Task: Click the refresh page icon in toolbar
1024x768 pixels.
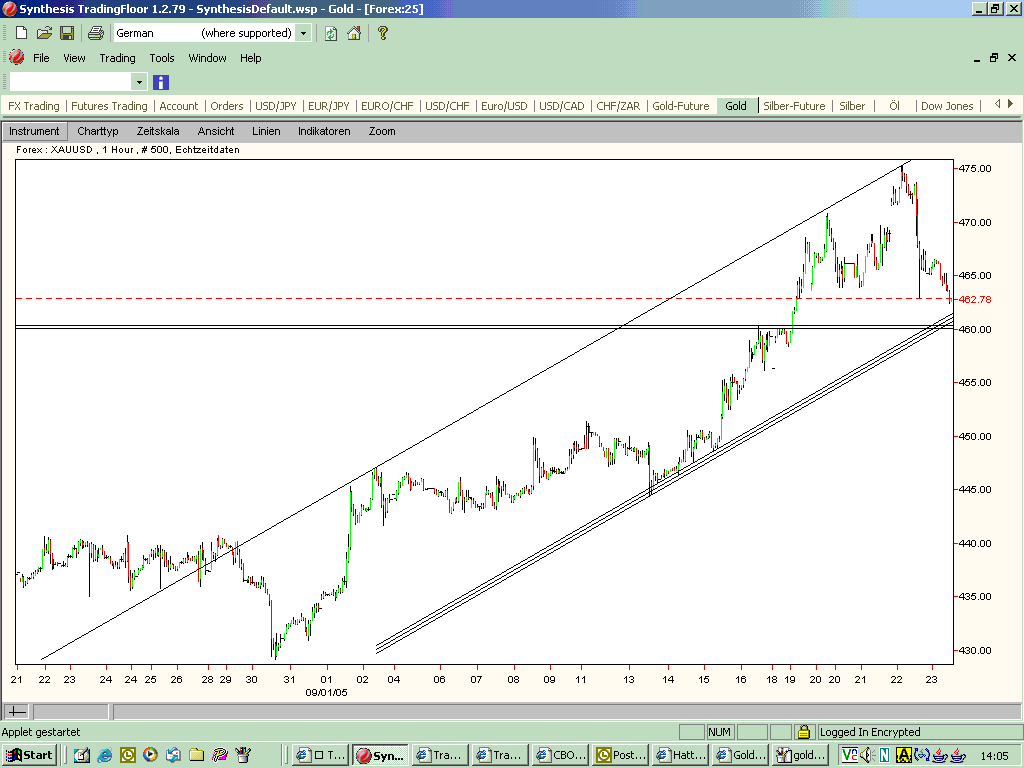Action: click(331, 33)
